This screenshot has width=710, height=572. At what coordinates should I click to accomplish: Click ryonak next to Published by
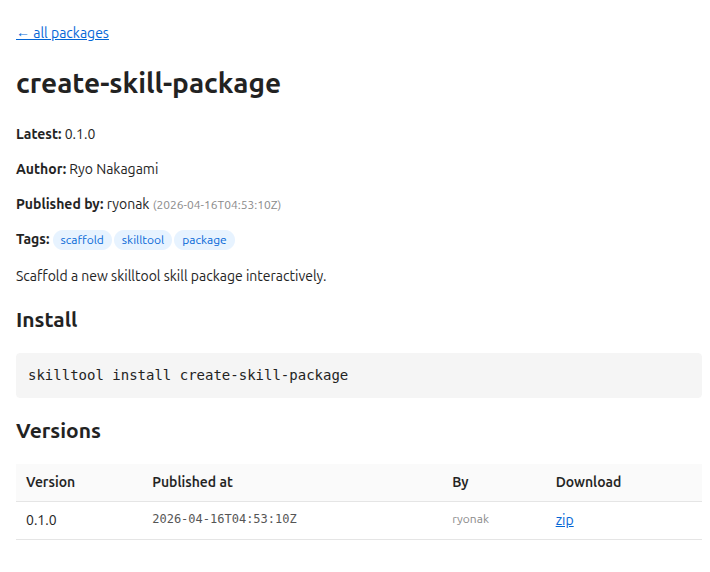point(127,204)
